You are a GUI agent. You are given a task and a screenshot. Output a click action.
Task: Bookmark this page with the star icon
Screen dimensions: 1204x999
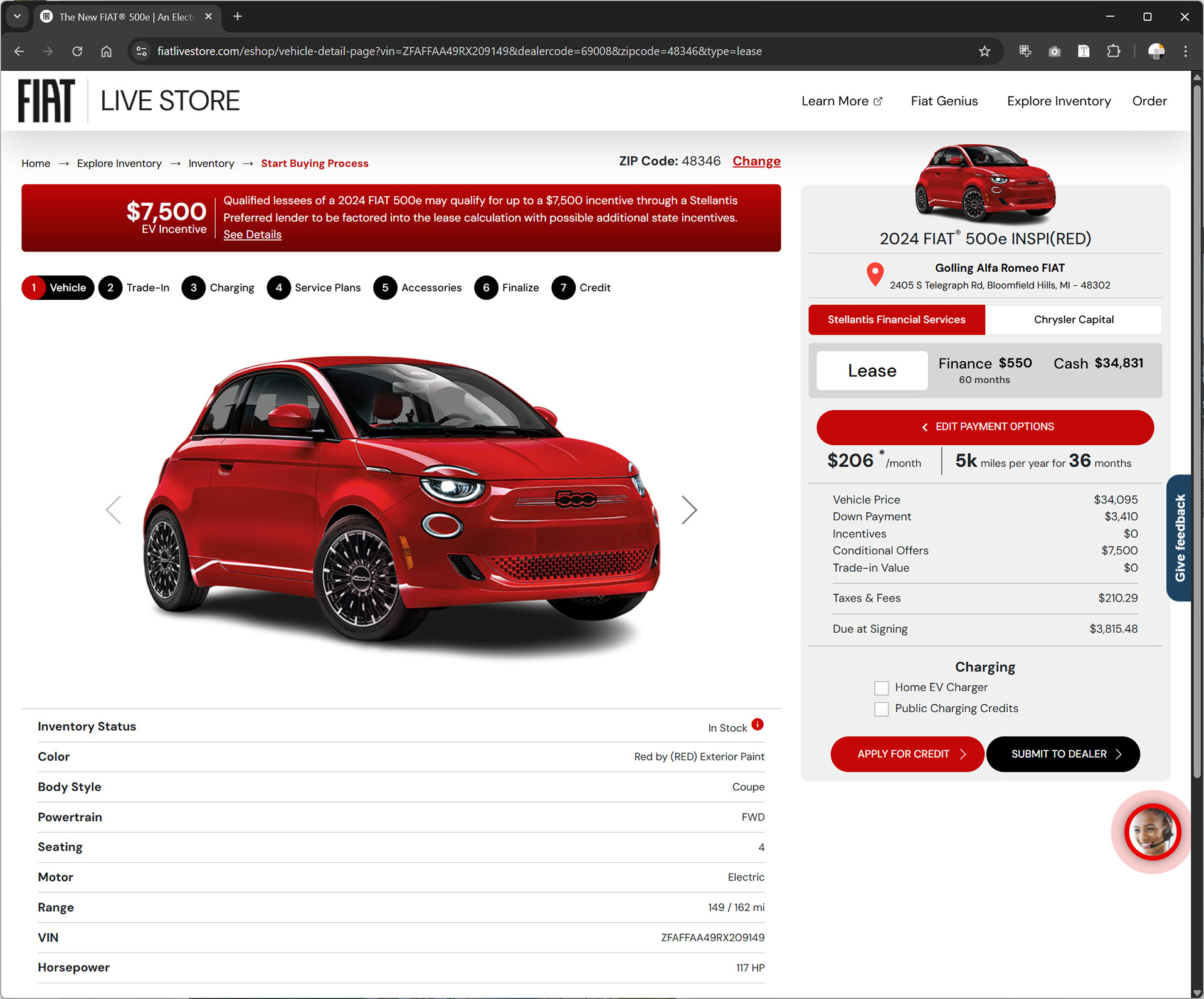tap(985, 51)
